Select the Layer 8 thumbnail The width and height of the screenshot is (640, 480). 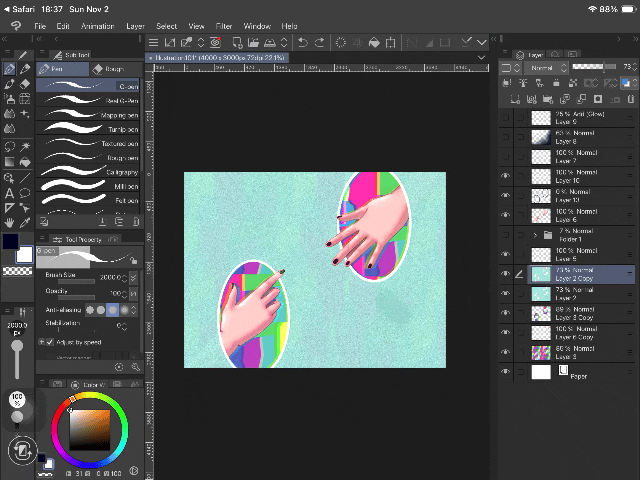[541, 137]
